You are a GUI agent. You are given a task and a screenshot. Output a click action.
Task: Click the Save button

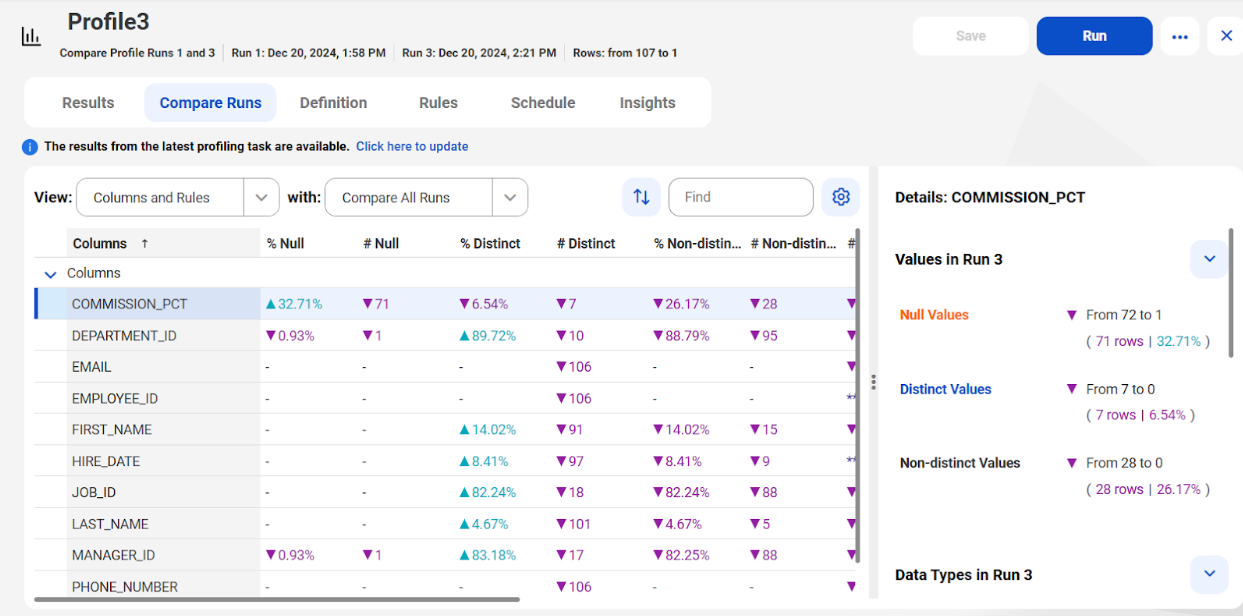[x=969, y=35]
